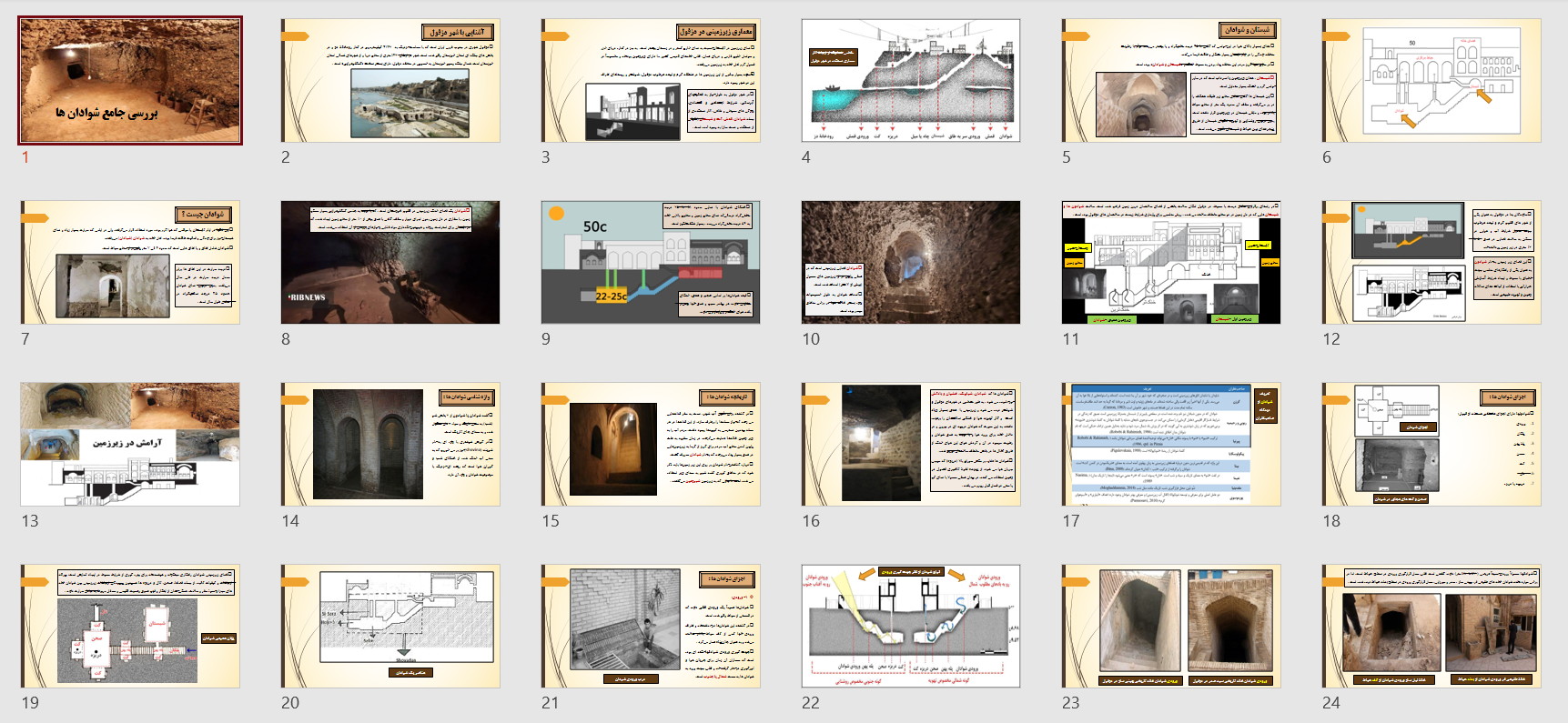Image resolution: width=1568 pixels, height=723 pixels.
Task: Click the slide number 5 label
Action: tap(1067, 157)
